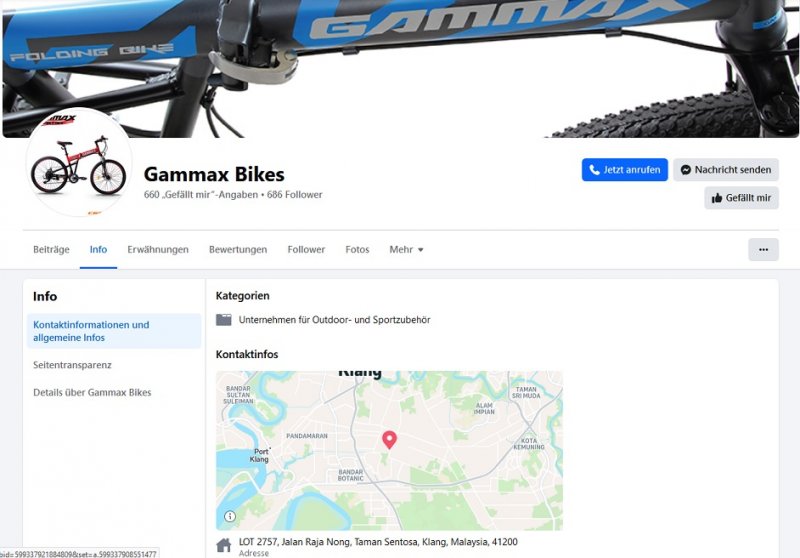Click the phone icon in Jetzt anrufen

(x=594, y=170)
